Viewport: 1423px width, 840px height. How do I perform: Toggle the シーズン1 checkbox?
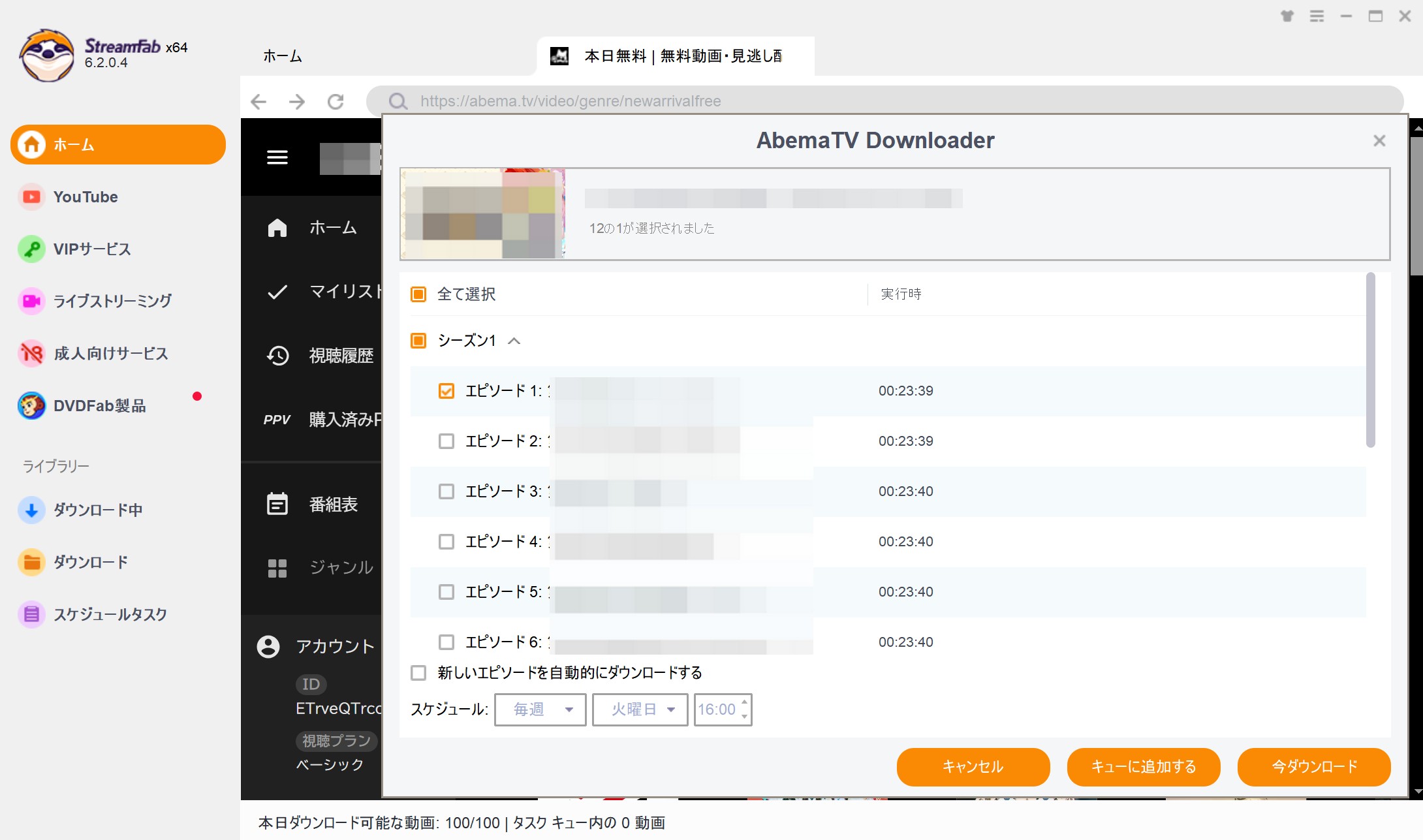418,341
